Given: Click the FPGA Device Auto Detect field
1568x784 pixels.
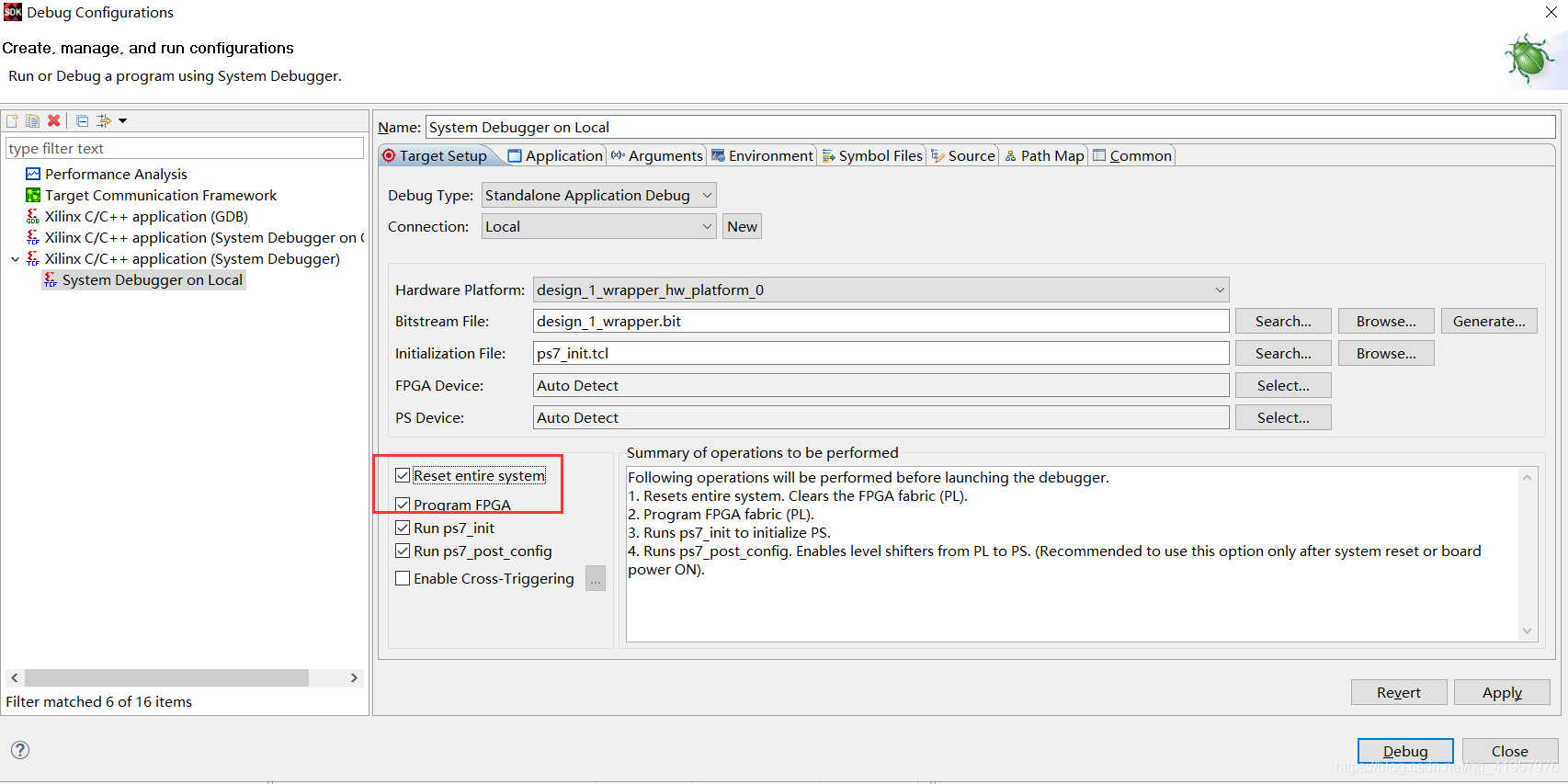Looking at the screenshot, I should click(881, 385).
